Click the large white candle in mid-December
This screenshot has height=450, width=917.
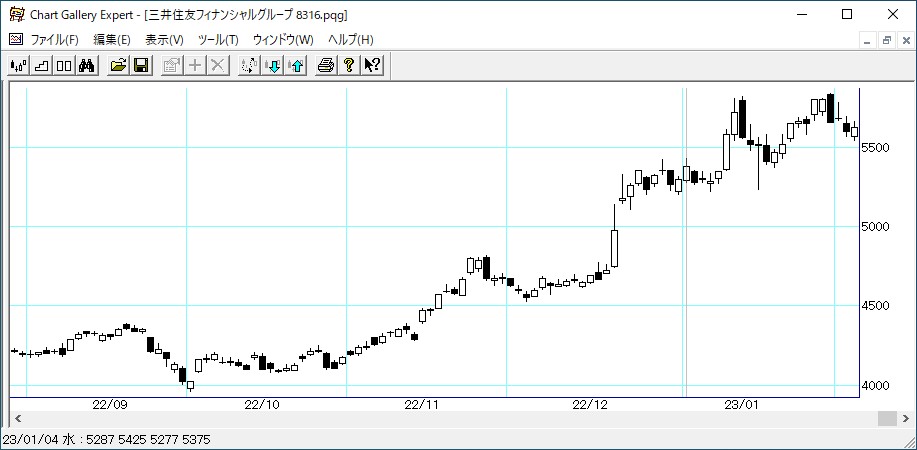click(x=615, y=248)
